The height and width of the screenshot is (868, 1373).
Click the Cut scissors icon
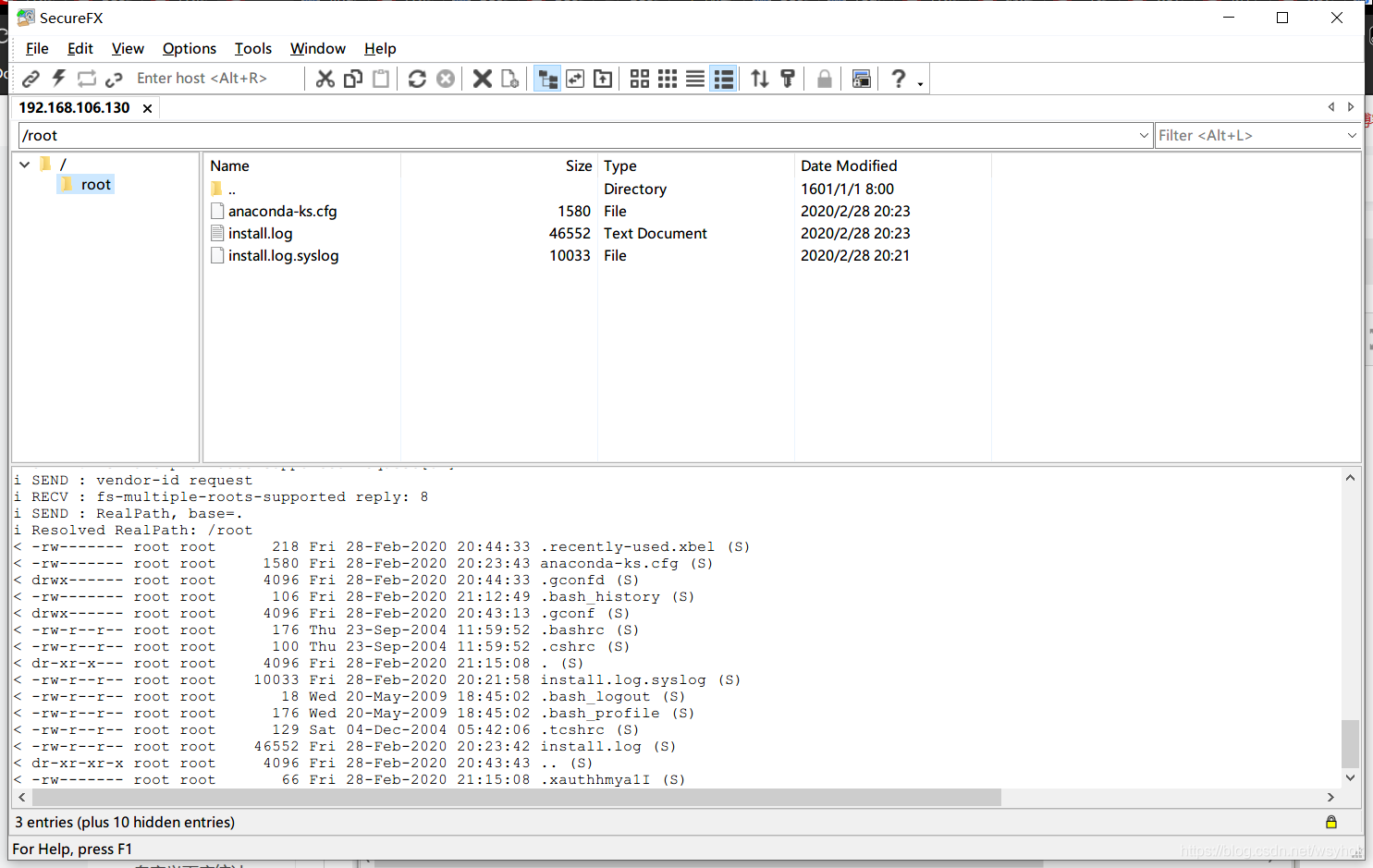tap(325, 79)
